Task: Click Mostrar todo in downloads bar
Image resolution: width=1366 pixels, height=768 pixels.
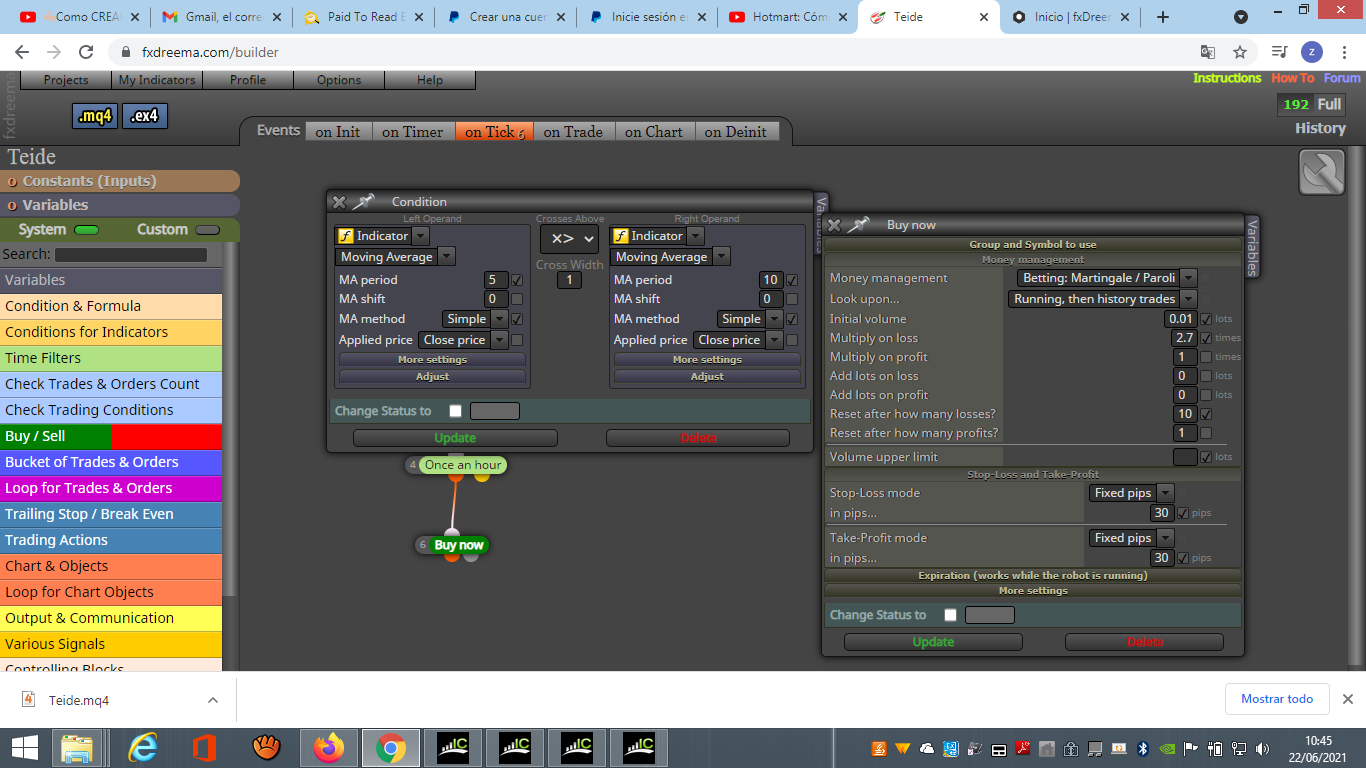Action: tap(1277, 699)
